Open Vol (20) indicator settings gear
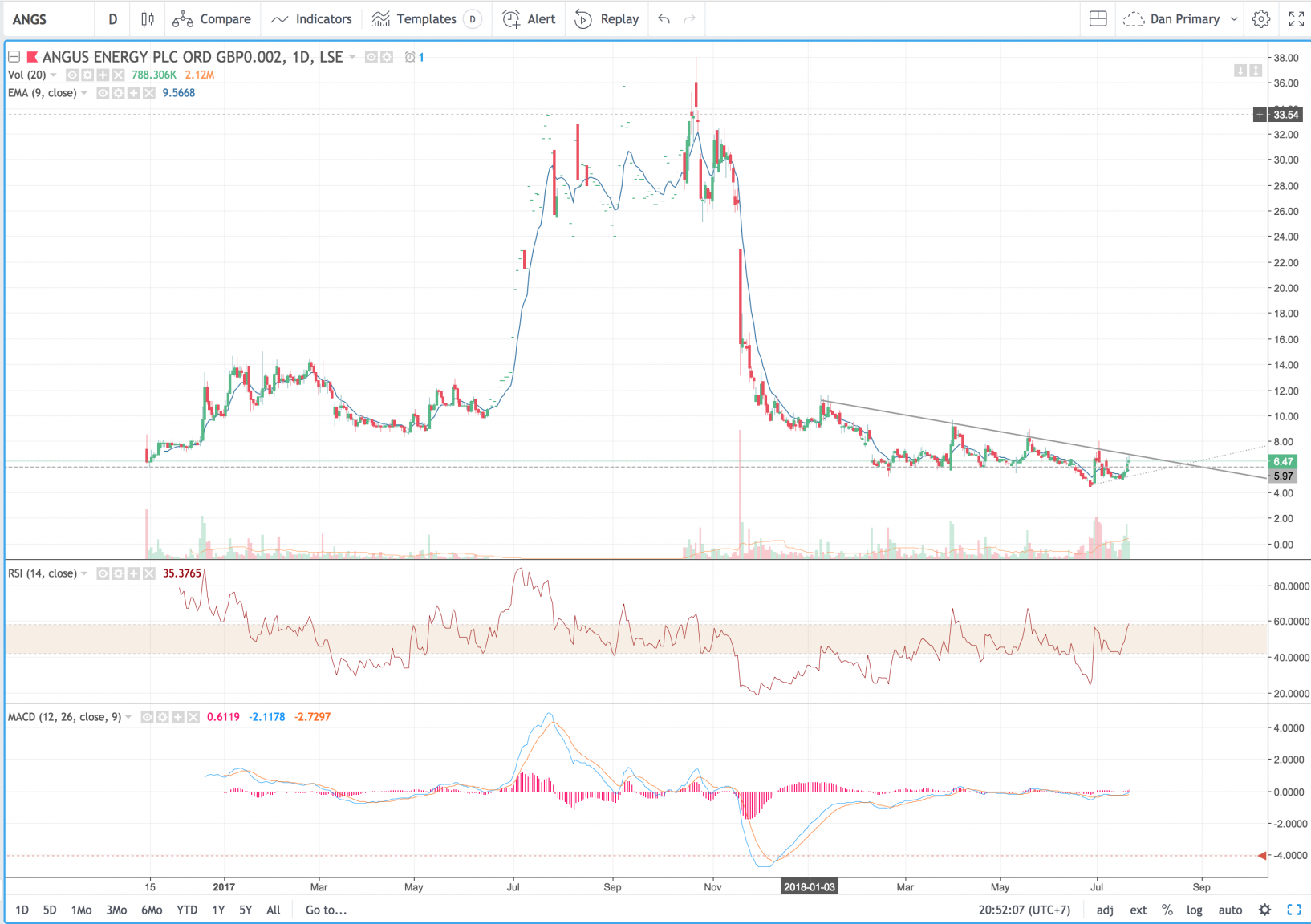1311x924 pixels. click(x=87, y=75)
